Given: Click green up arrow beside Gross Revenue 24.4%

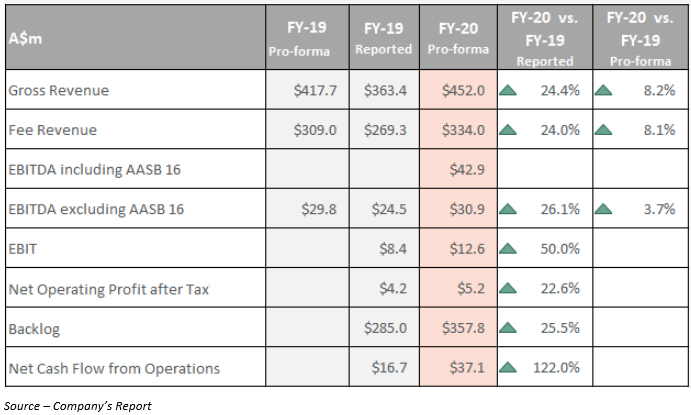Looking at the screenshot, I should pyautogui.click(x=508, y=90).
